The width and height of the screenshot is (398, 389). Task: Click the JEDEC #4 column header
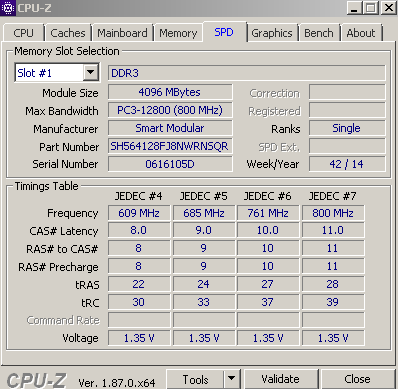[x=139, y=196]
